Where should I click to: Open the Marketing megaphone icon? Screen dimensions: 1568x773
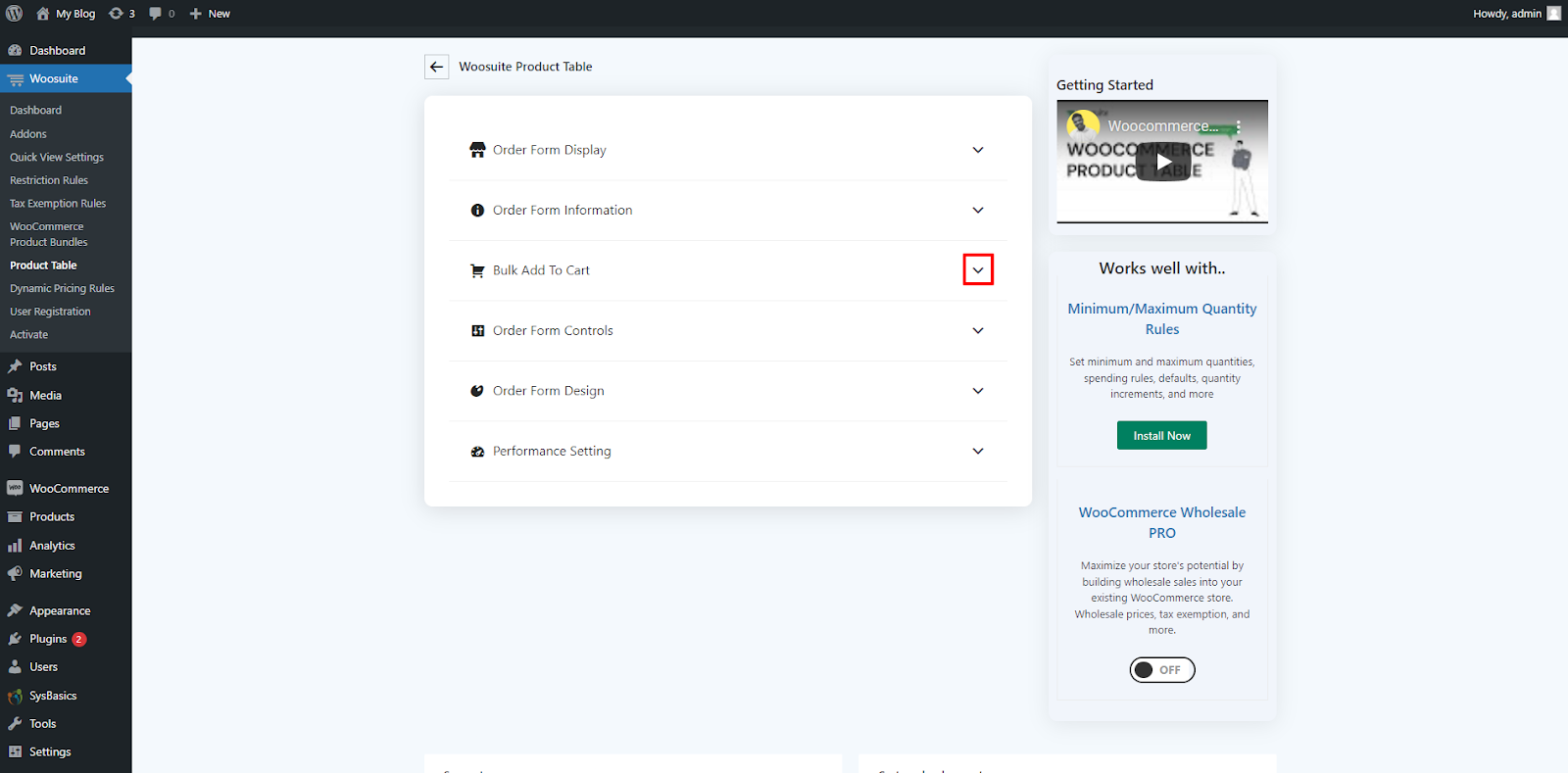coord(15,574)
